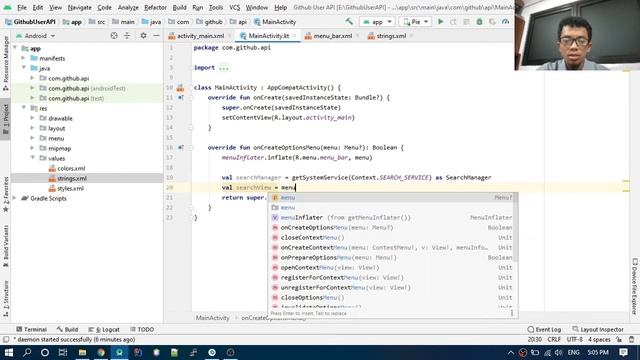Collapse the res folder
This screenshot has height=360, width=640.
(x=24, y=108)
